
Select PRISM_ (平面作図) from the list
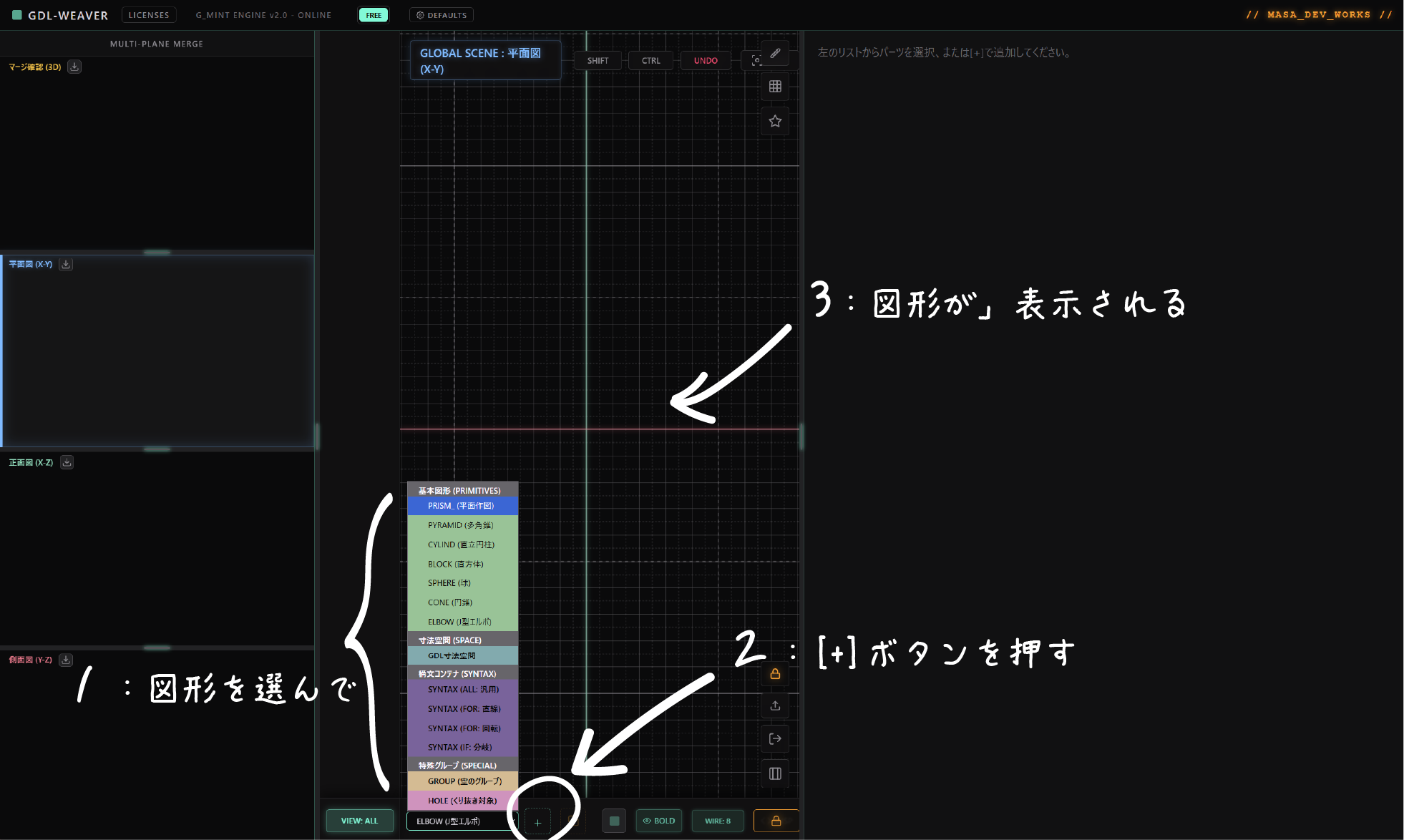(462, 506)
